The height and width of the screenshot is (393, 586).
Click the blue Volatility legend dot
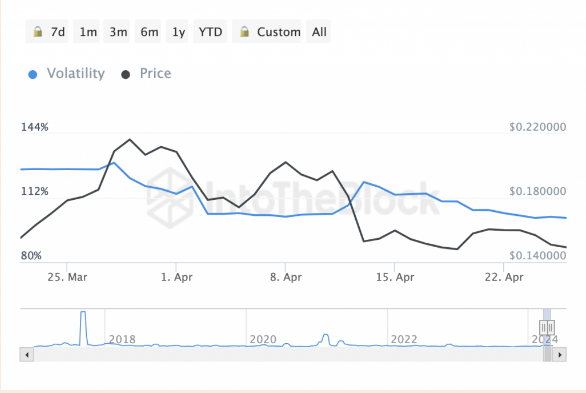(x=33, y=74)
